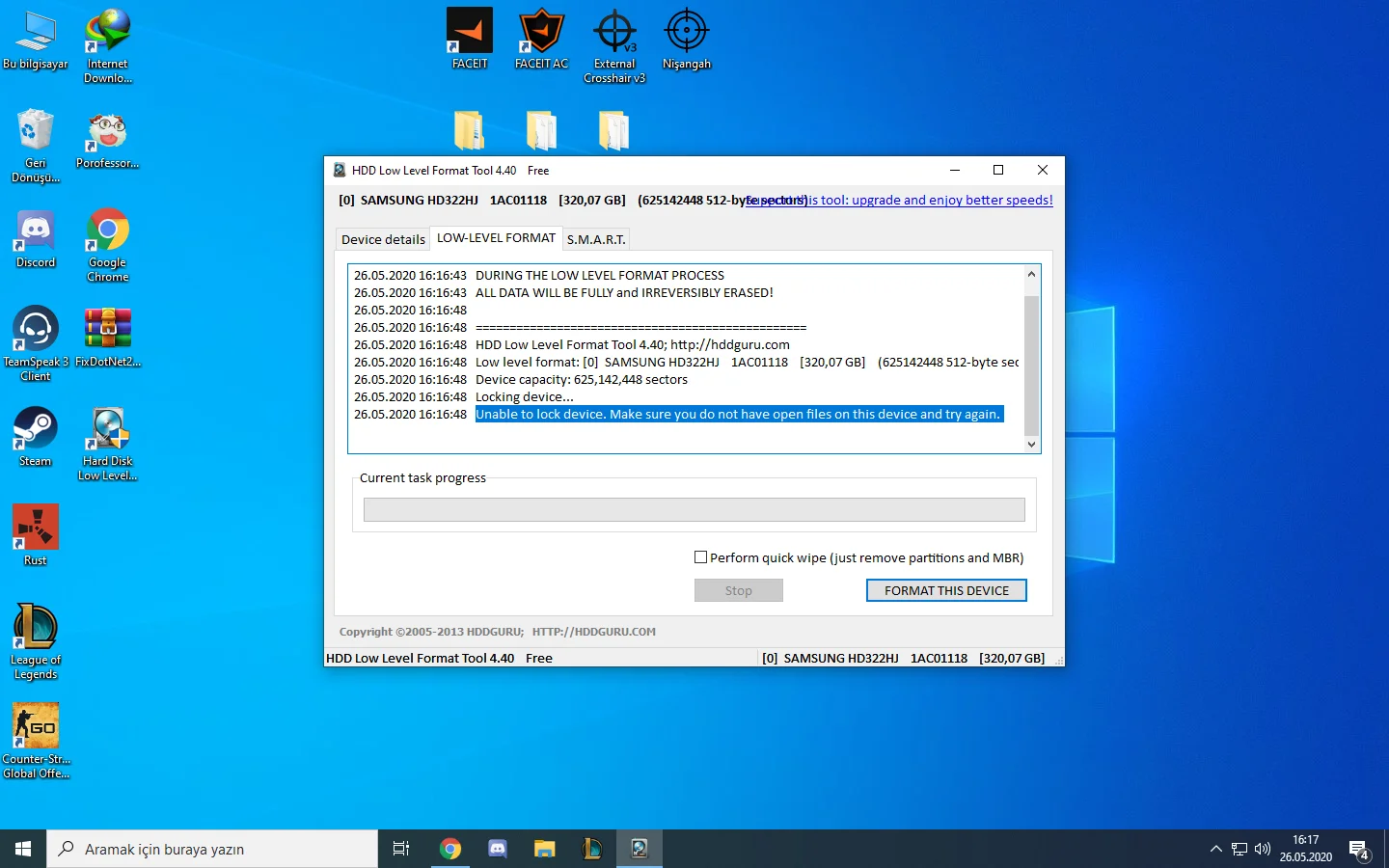Enable the Perform quick wipe checkbox
This screenshot has width=1389, height=868.
pos(701,557)
